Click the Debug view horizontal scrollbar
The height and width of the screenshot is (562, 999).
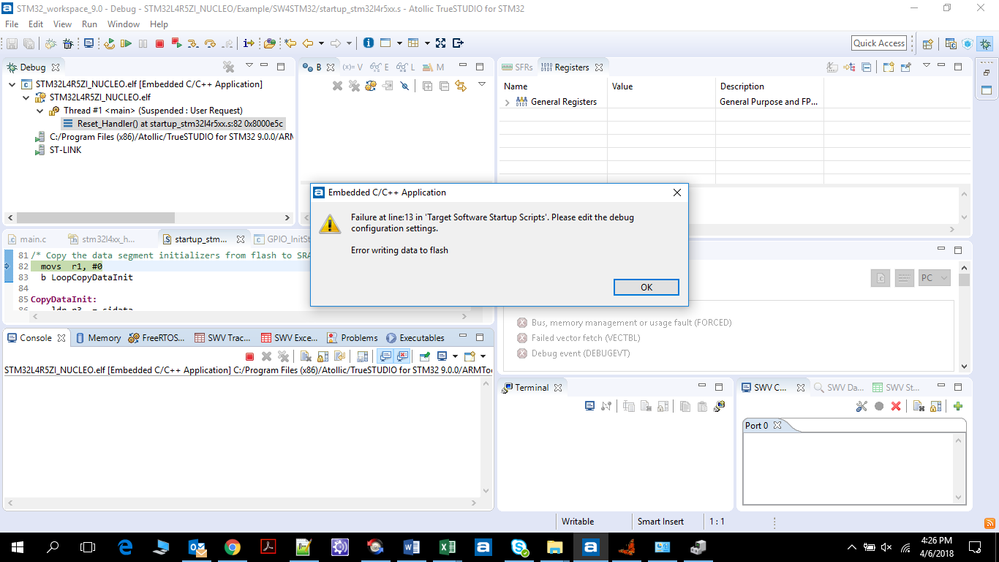[x=148, y=218]
